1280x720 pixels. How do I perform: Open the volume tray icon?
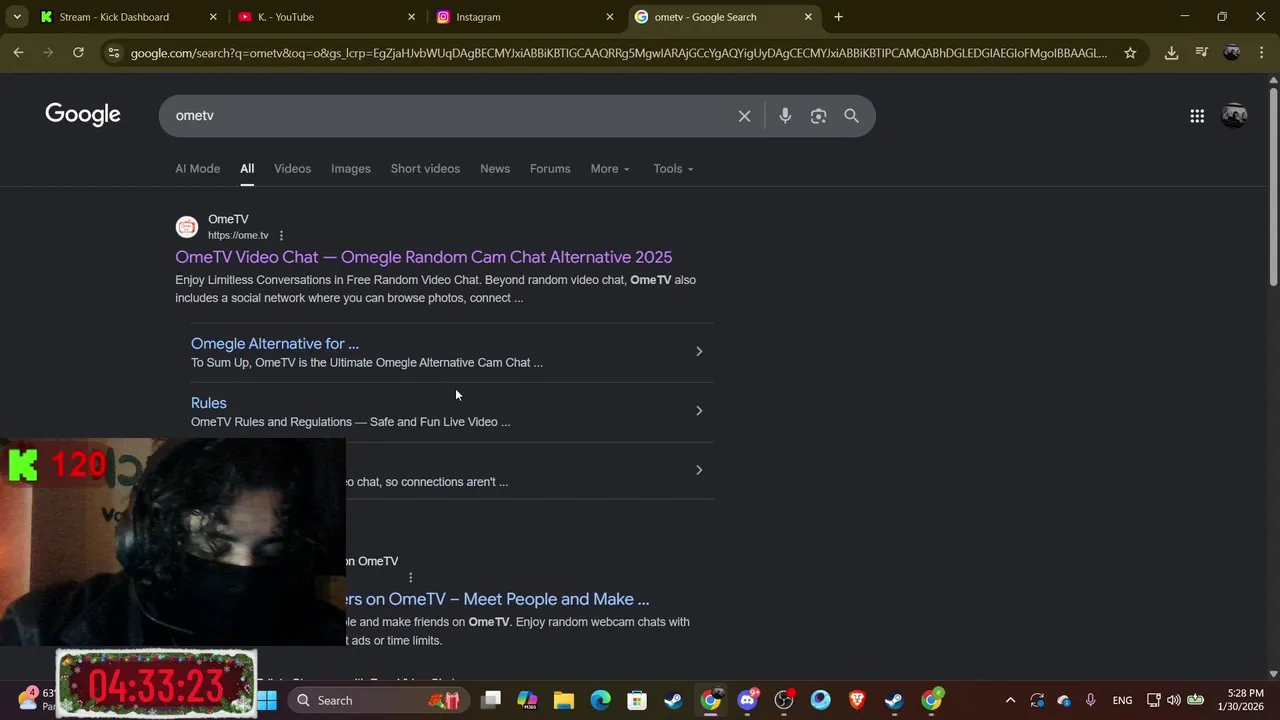[x=1173, y=700]
